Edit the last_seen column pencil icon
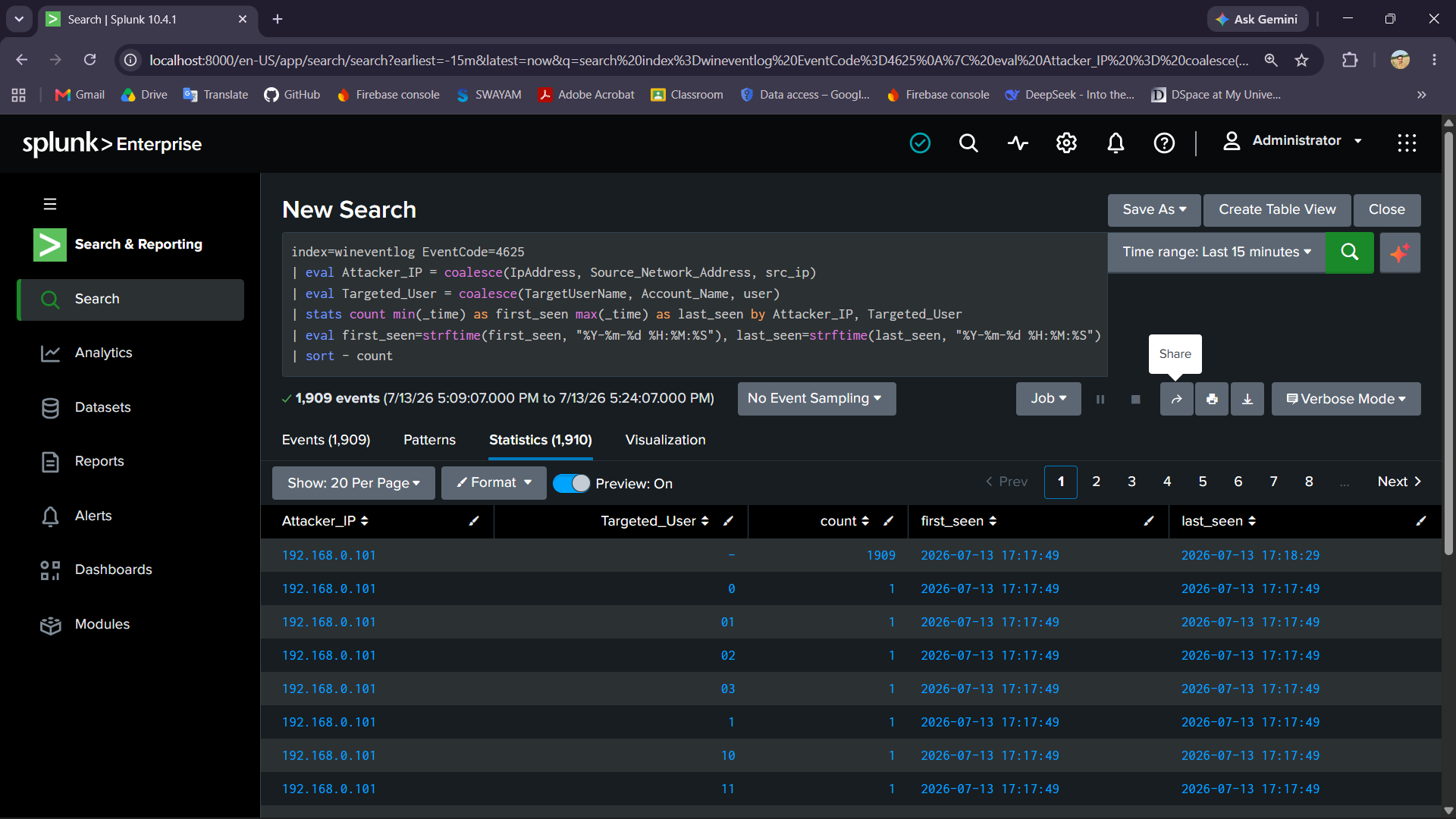The image size is (1456, 819). point(1421,521)
